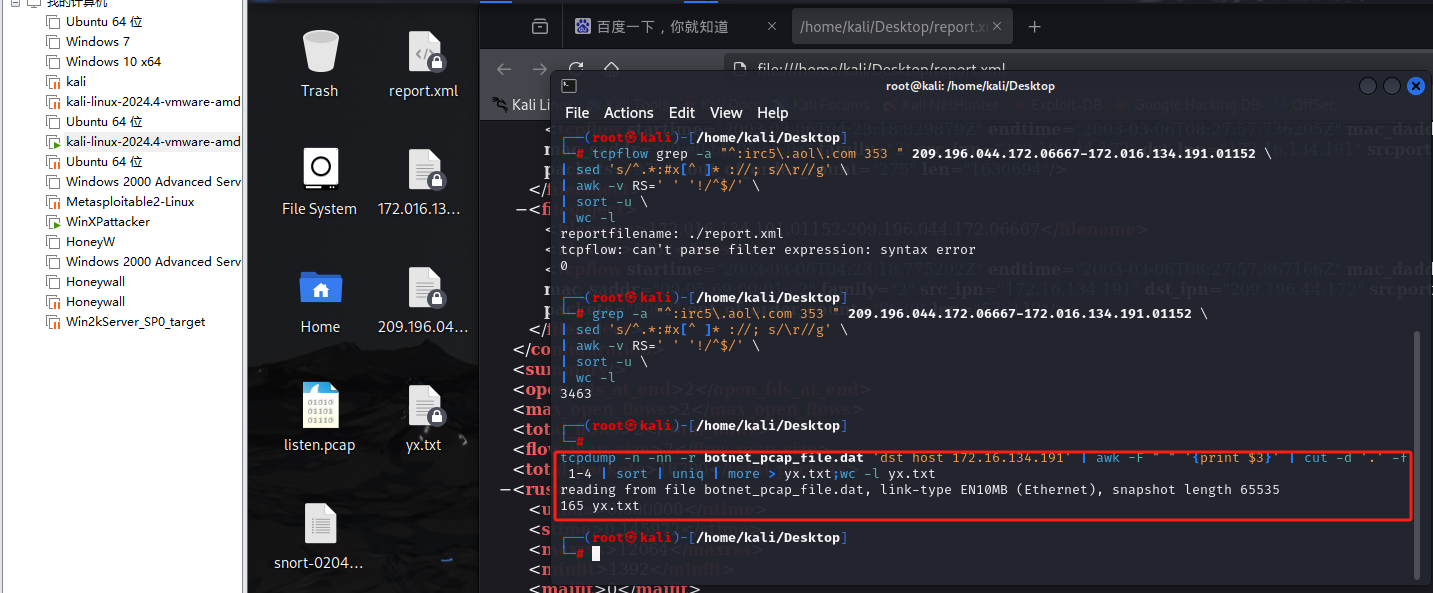Switch to the 百度一下，你就知道 tab
The height and width of the screenshot is (593, 1433).
coord(675,27)
